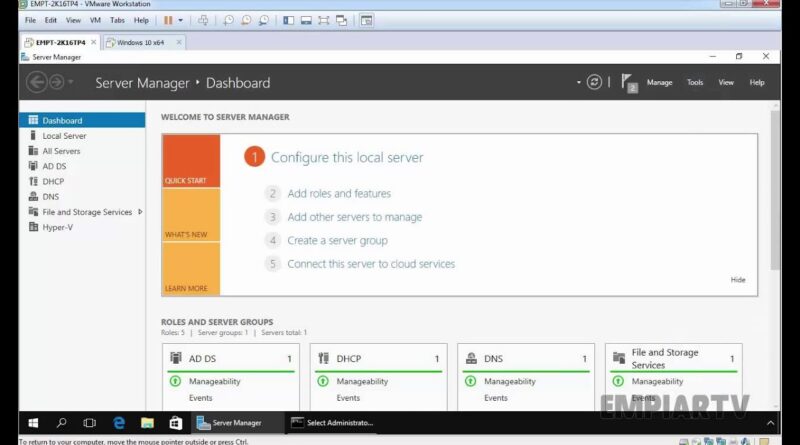The width and height of the screenshot is (800, 445).
Task: Select the WHAT'S NEW tile section
Action: pyautogui.click(x=191, y=215)
